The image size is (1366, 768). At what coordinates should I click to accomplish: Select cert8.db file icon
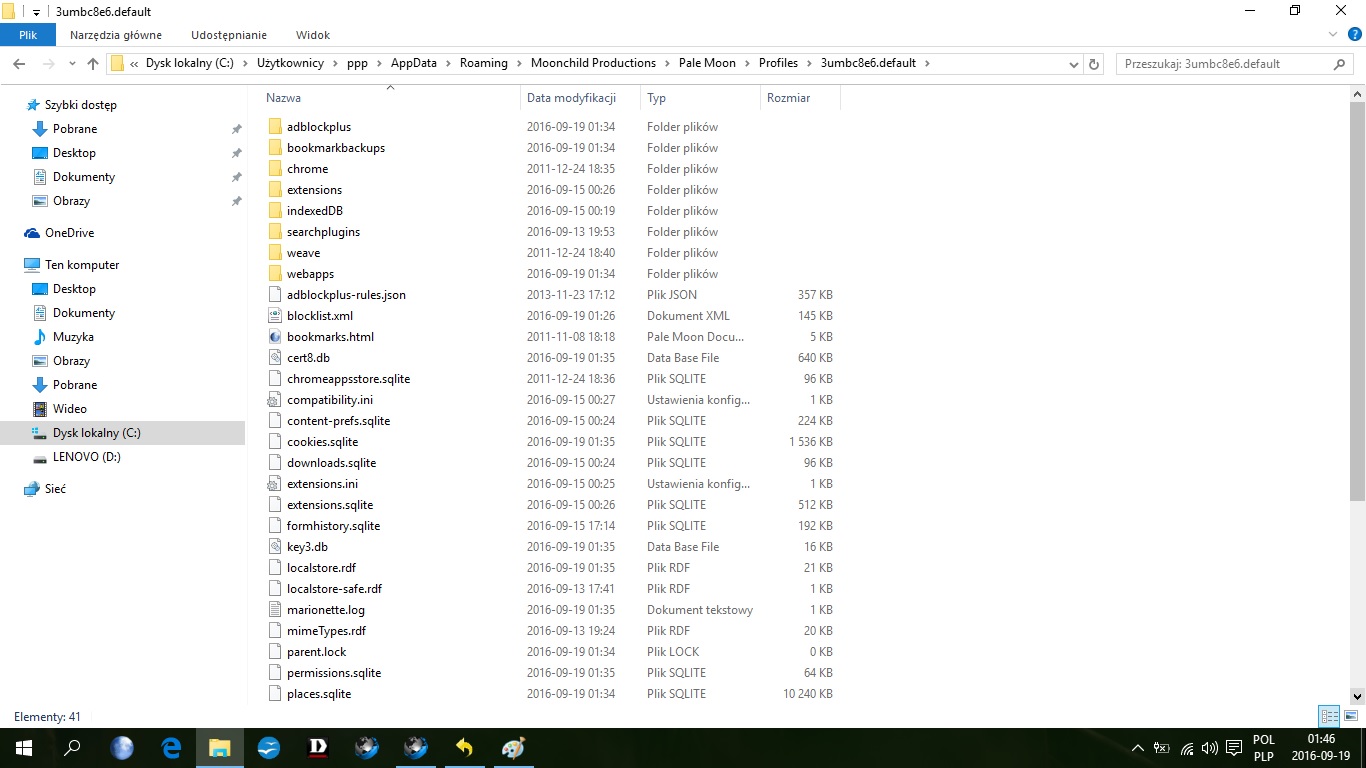coord(277,358)
